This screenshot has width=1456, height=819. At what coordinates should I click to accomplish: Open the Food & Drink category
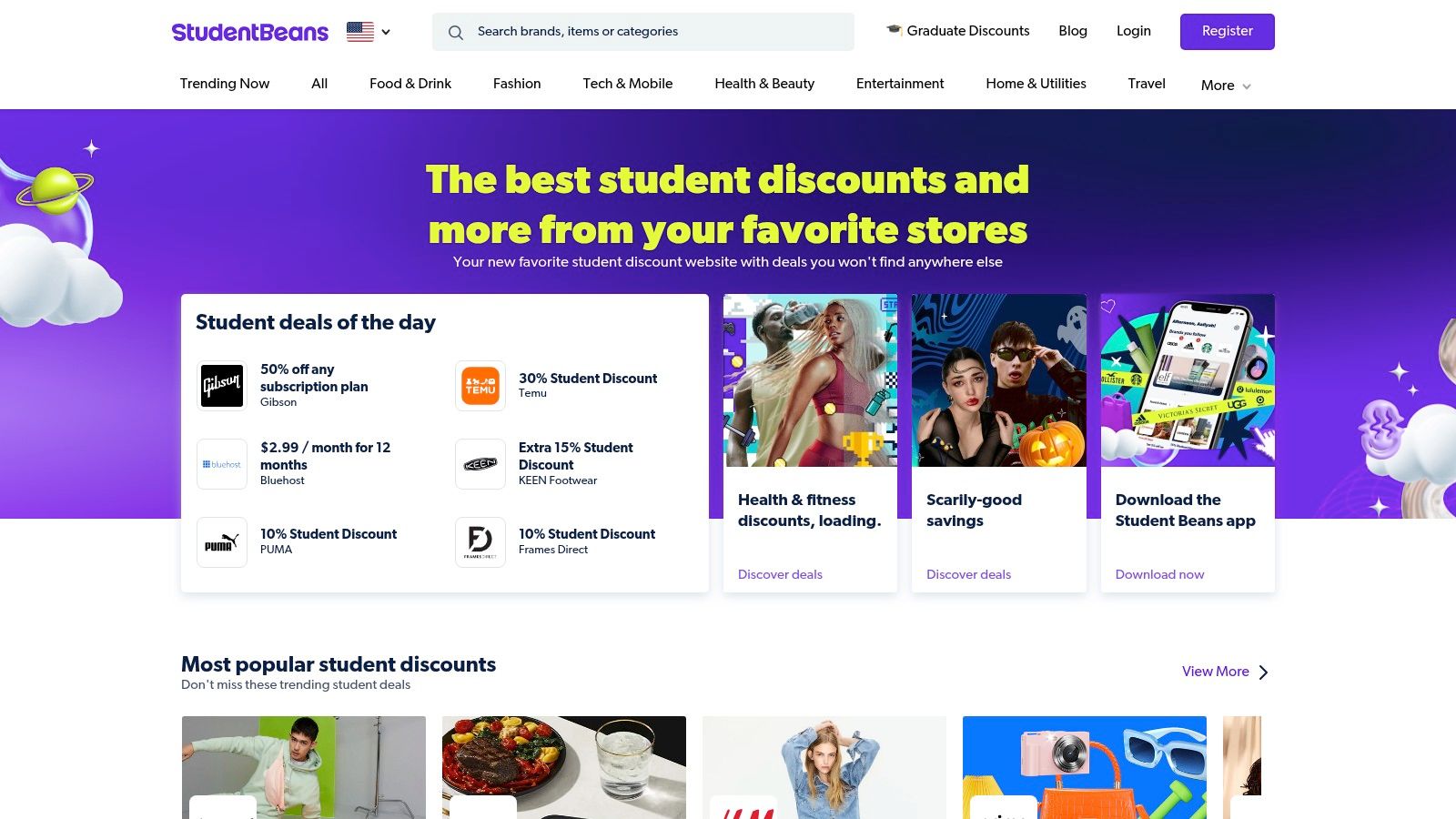(x=410, y=84)
